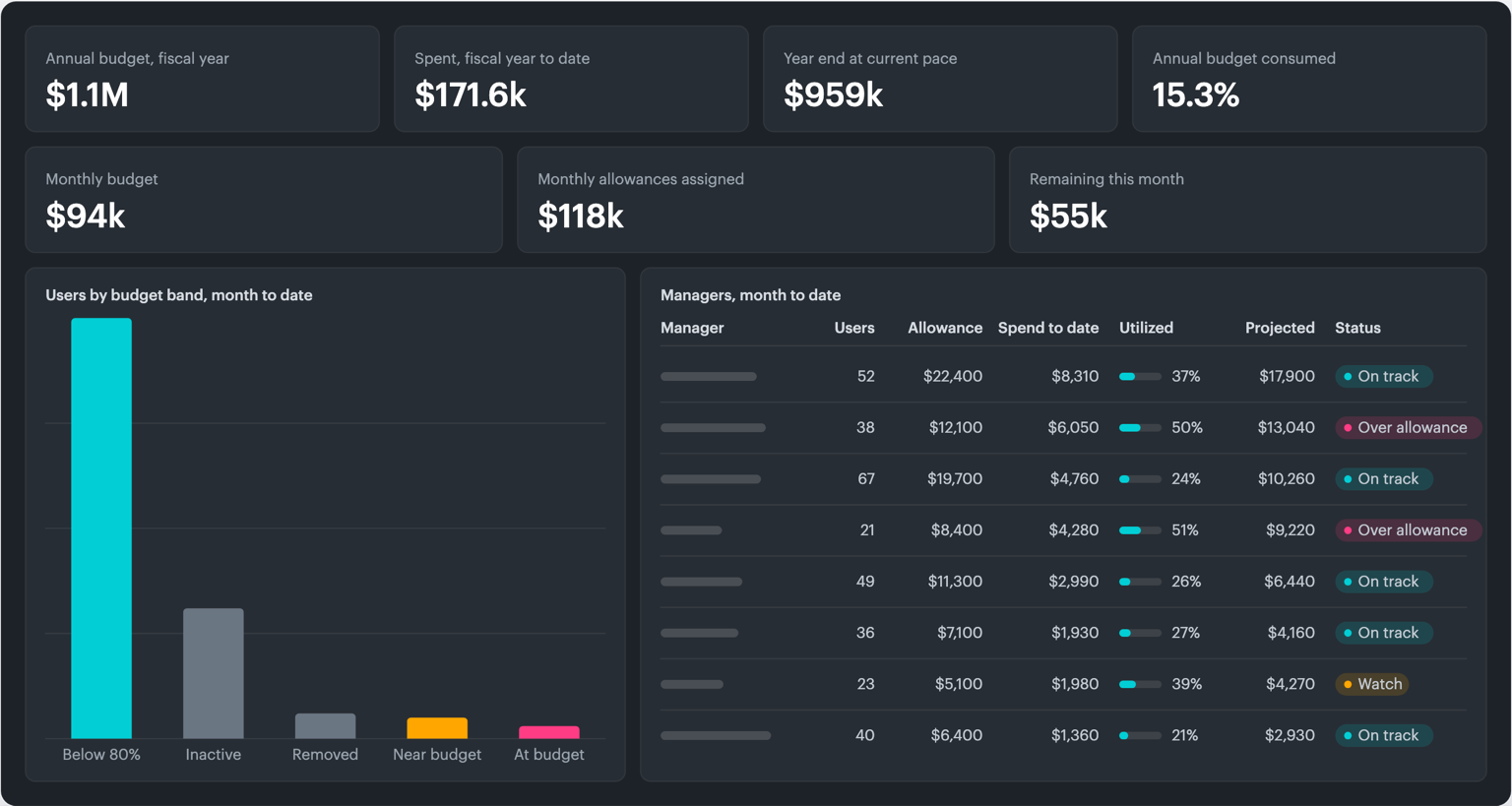Click the 15.3% budget consumed value
Image resolution: width=1512 pixels, height=806 pixels.
click(x=1196, y=94)
